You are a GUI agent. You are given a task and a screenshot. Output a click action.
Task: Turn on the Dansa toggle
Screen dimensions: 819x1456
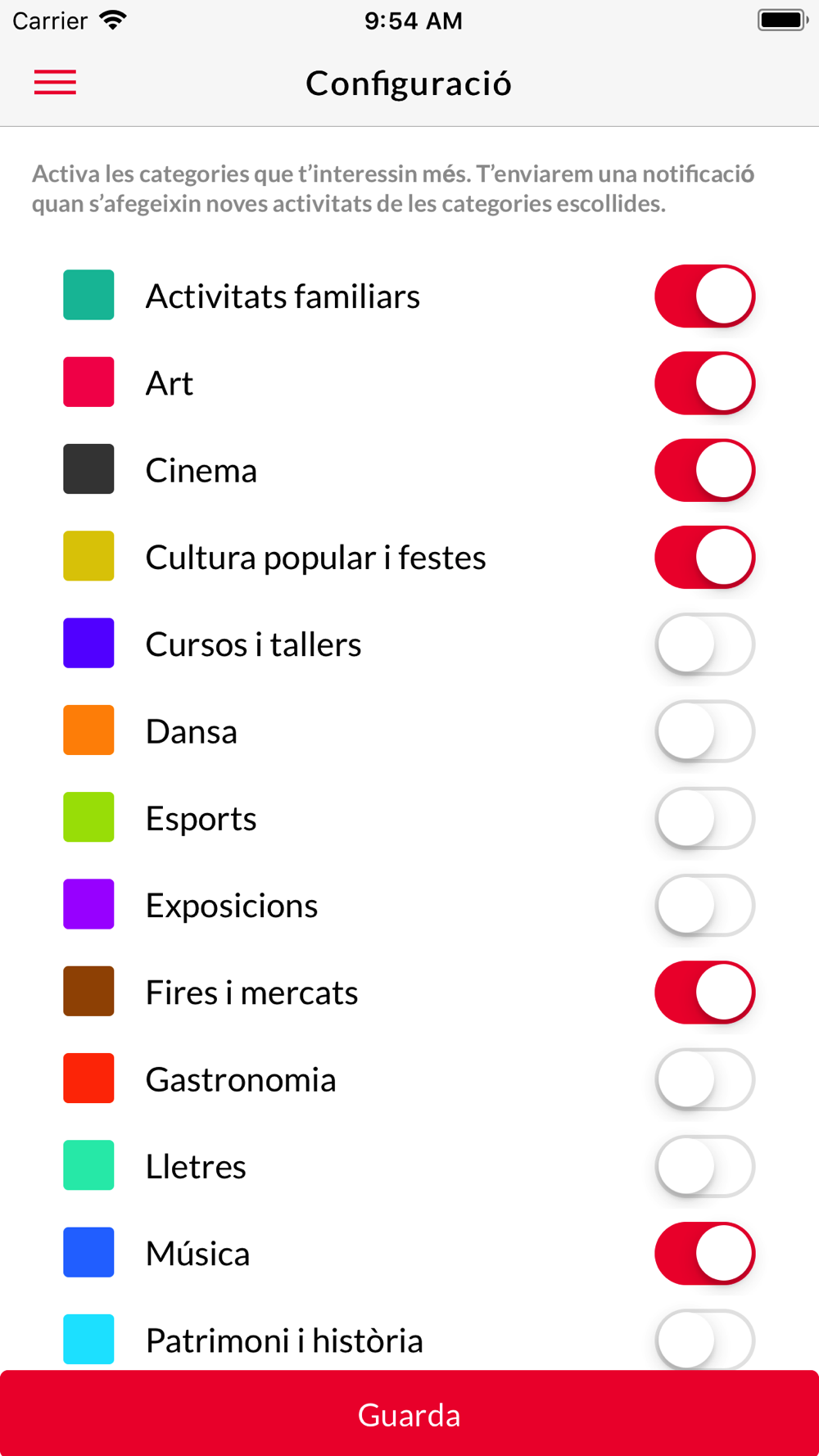pyautogui.click(x=704, y=731)
